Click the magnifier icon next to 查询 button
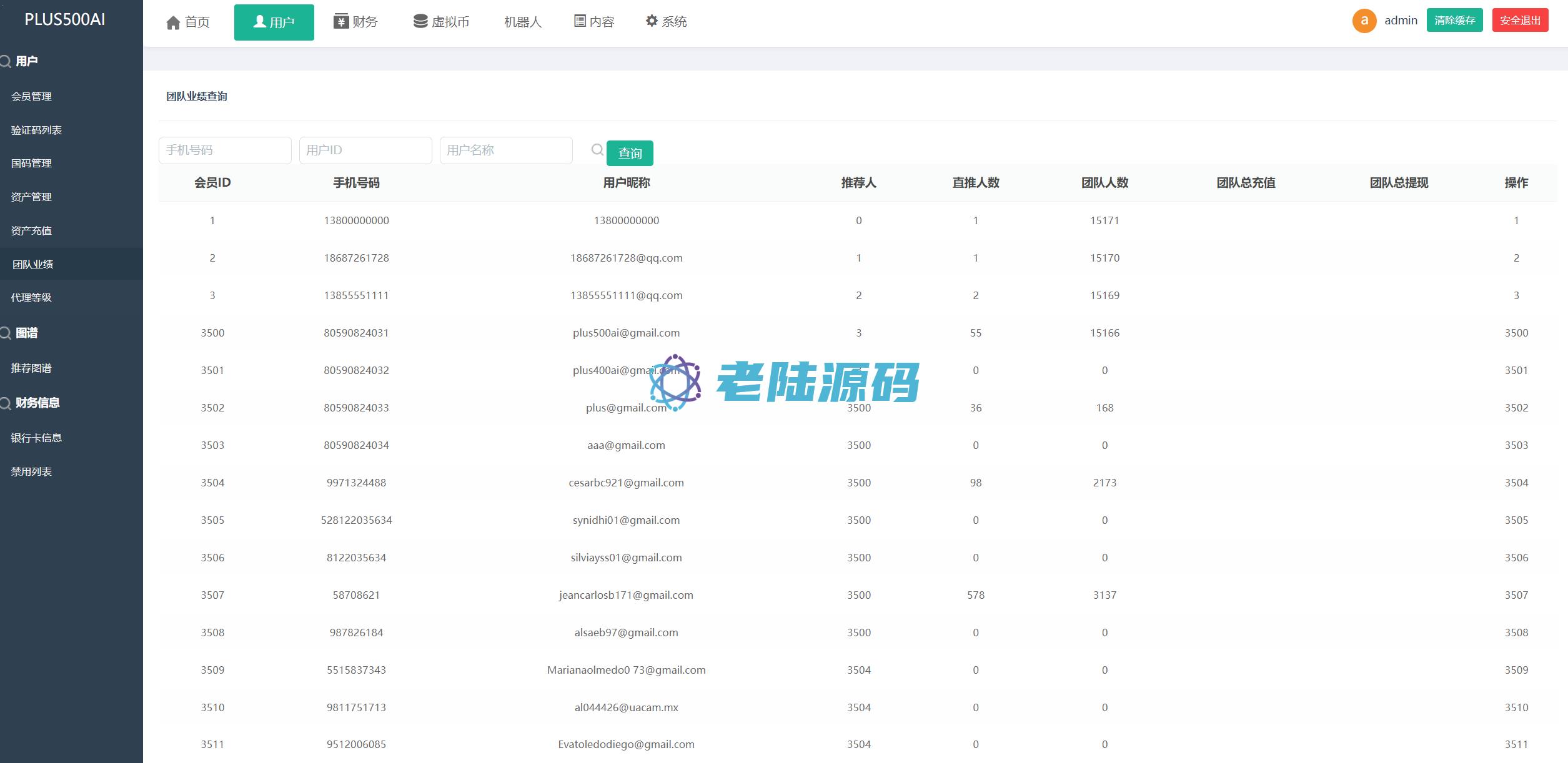Viewport: 1568px width, 763px height. [x=597, y=150]
